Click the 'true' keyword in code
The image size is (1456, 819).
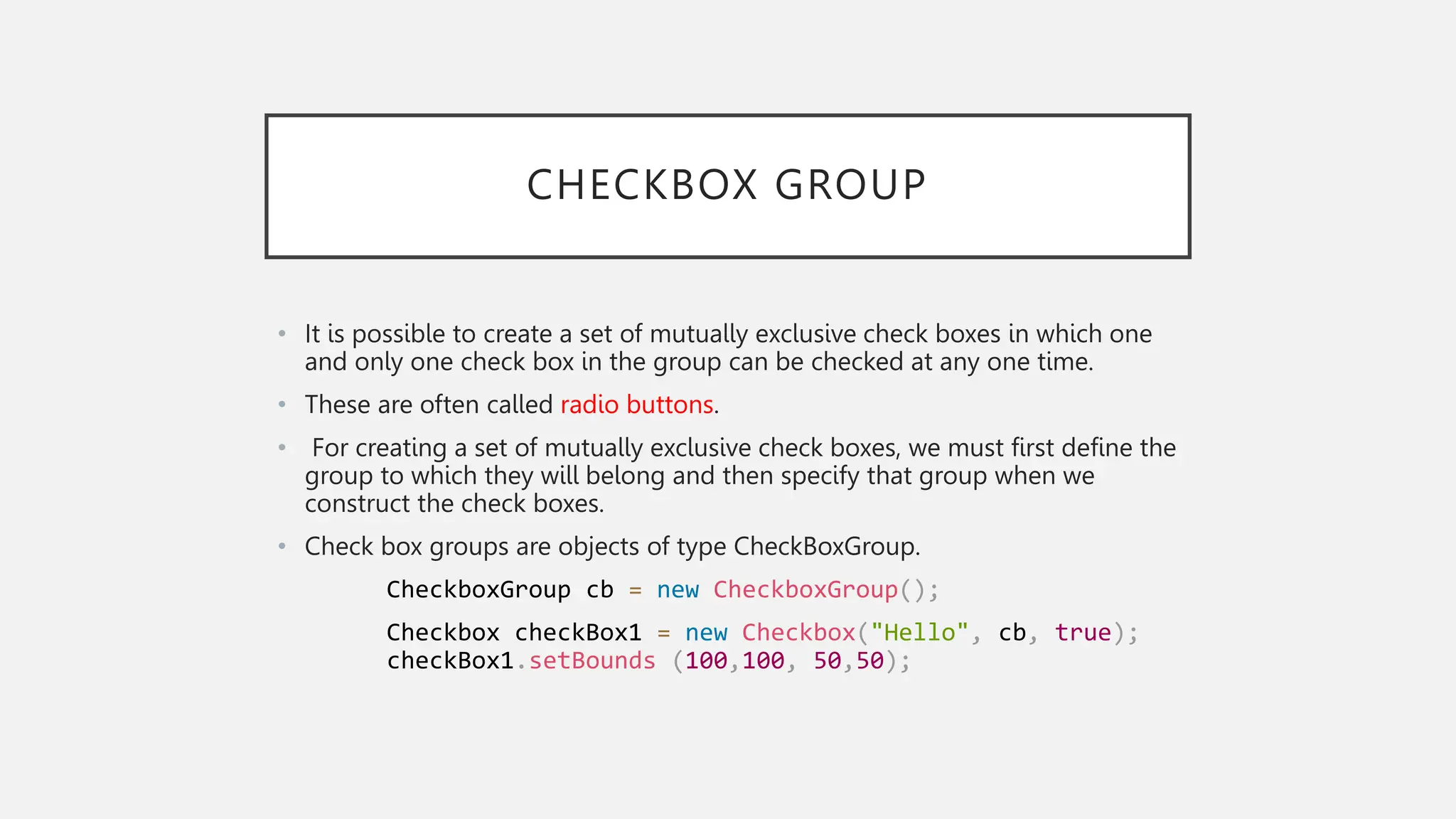[1083, 632]
